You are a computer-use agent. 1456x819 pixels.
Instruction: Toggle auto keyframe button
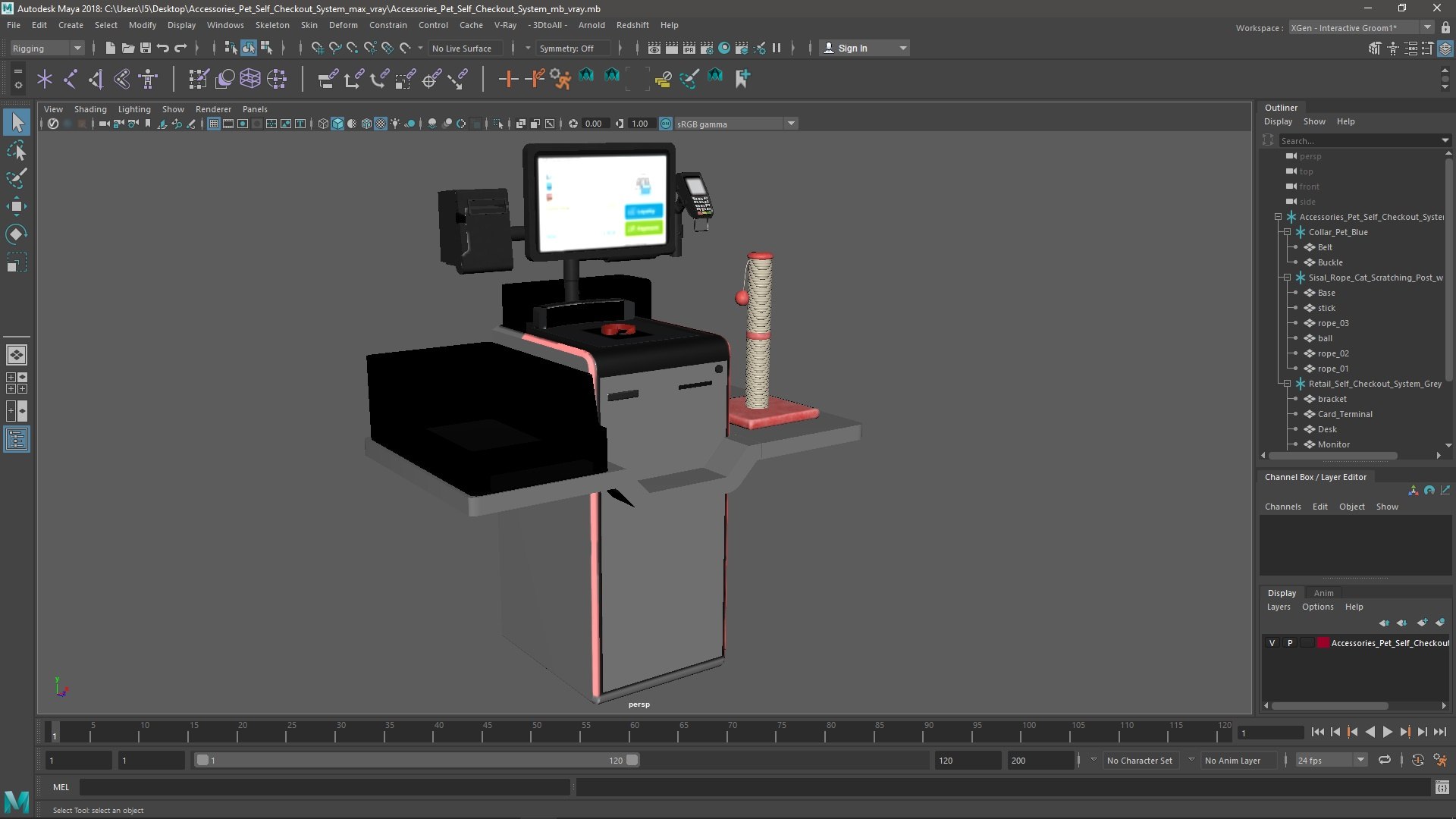(x=1417, y=760)
